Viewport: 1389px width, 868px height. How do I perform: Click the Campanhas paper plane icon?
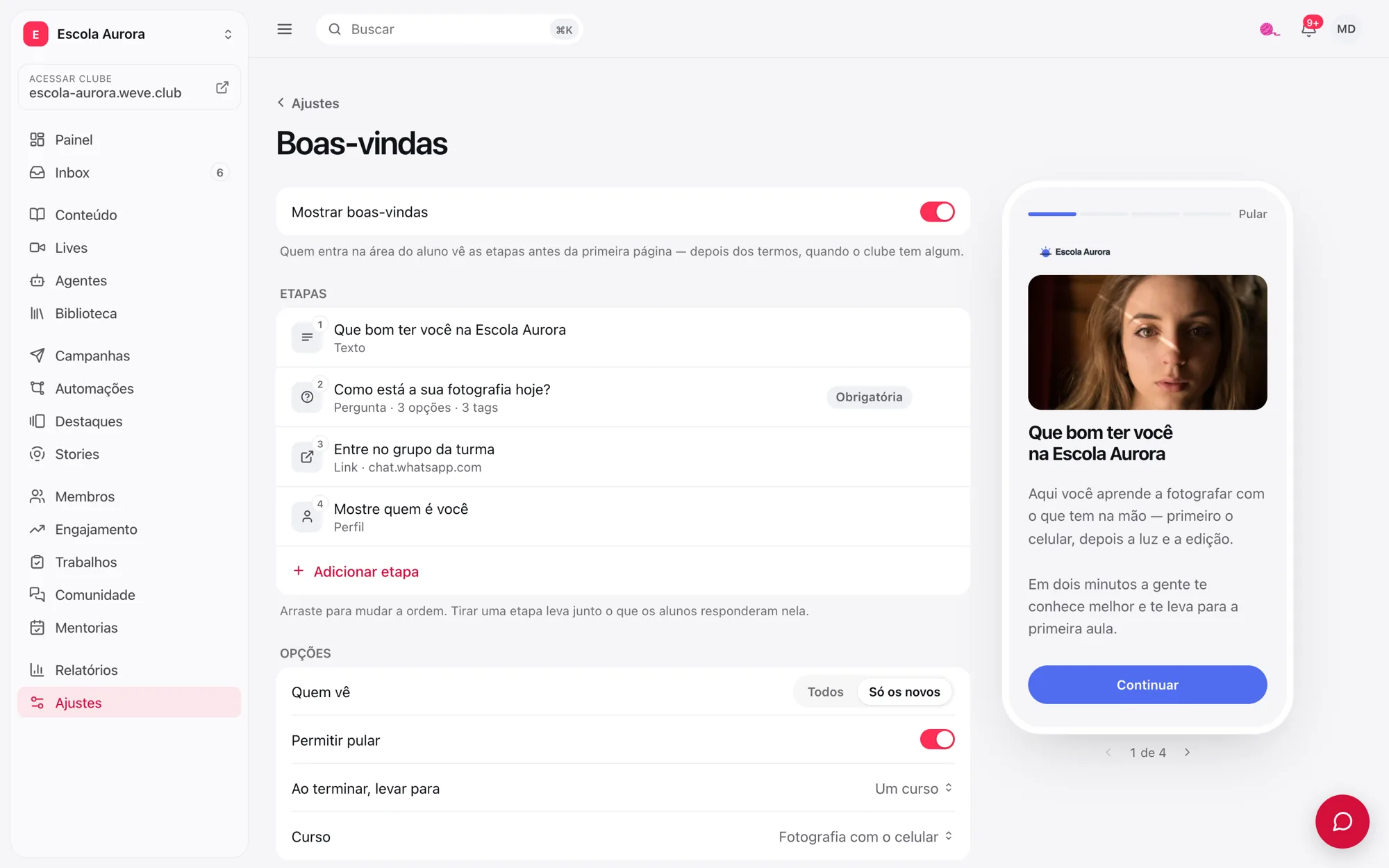point(38,356)
